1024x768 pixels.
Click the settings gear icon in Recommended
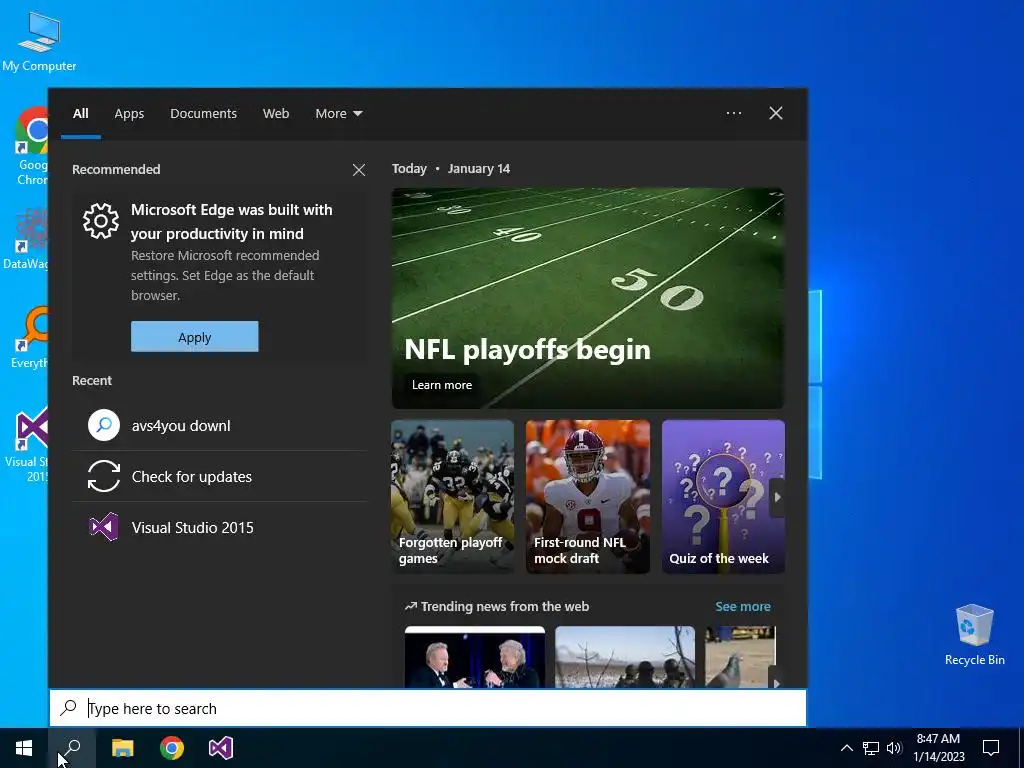(101, 221)
